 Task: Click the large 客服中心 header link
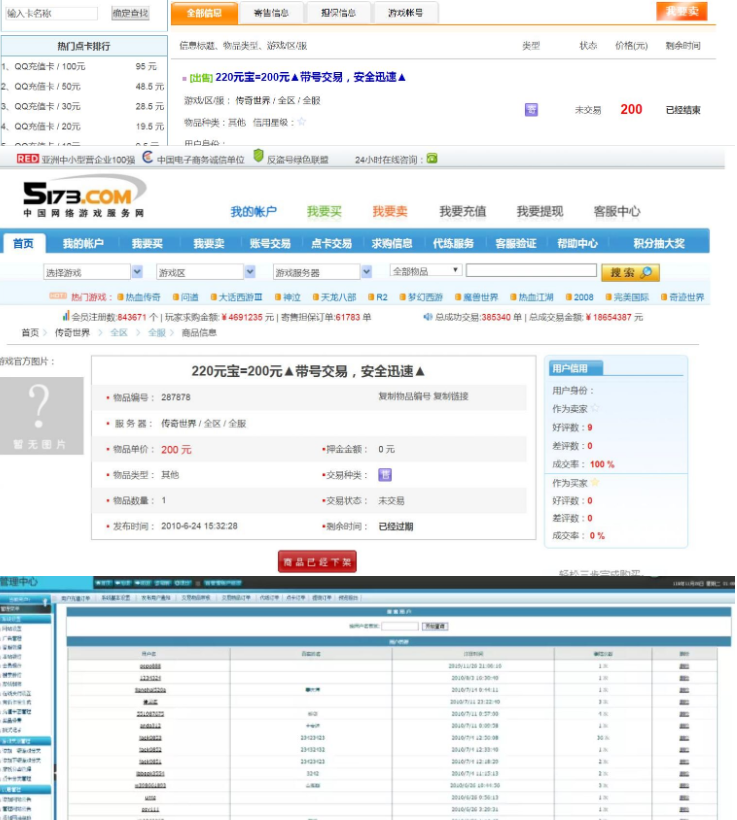click(617, 211)
